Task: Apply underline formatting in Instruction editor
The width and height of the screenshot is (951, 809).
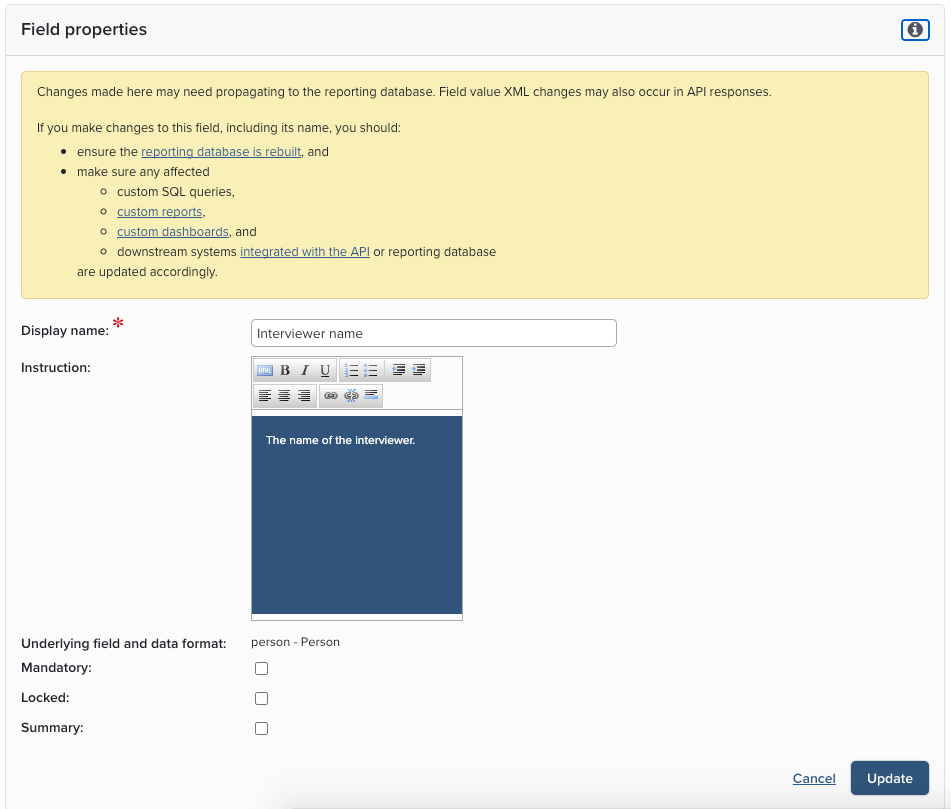Action: [x=325, y=370]
